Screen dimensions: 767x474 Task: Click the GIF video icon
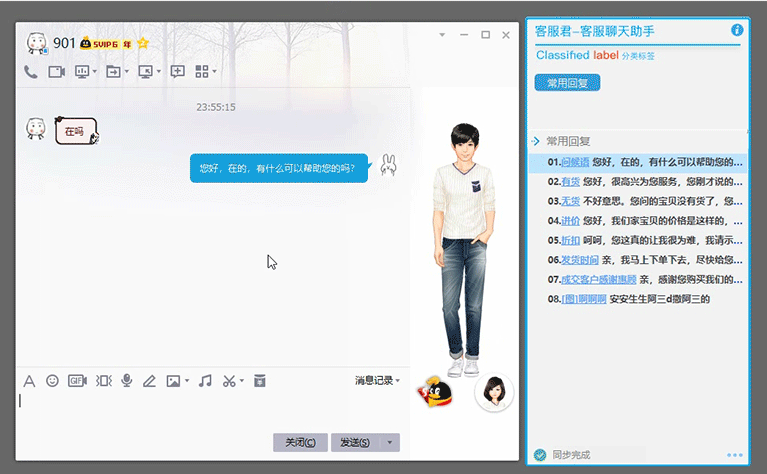77,381
